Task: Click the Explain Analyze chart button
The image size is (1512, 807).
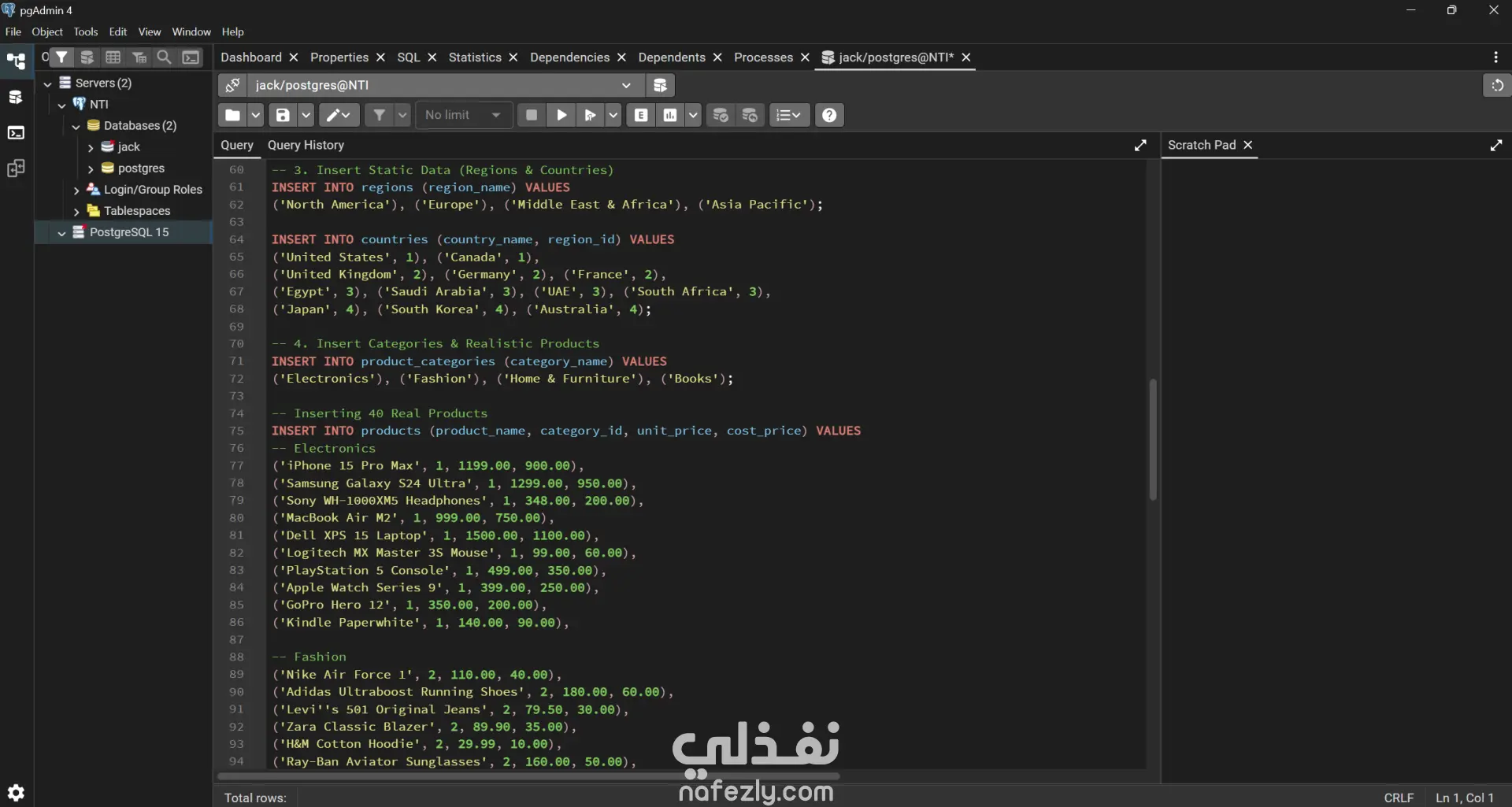Action: point(670,115)
